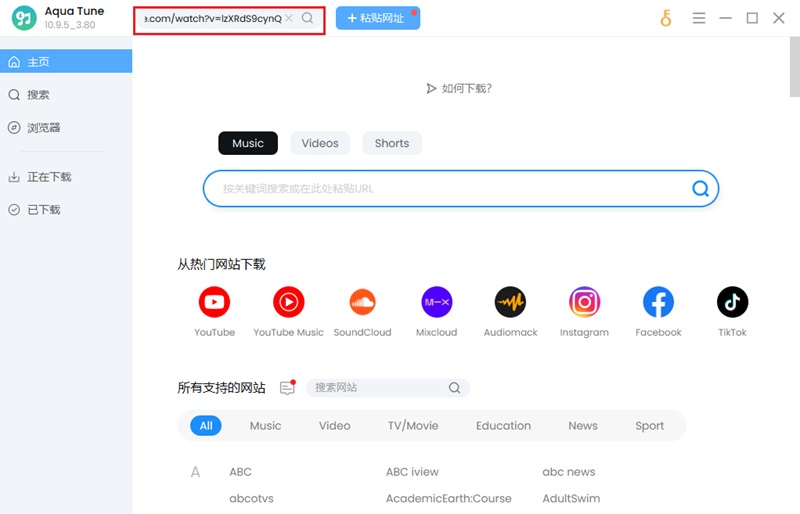Open the Facebook site icon

pos(658,302)
